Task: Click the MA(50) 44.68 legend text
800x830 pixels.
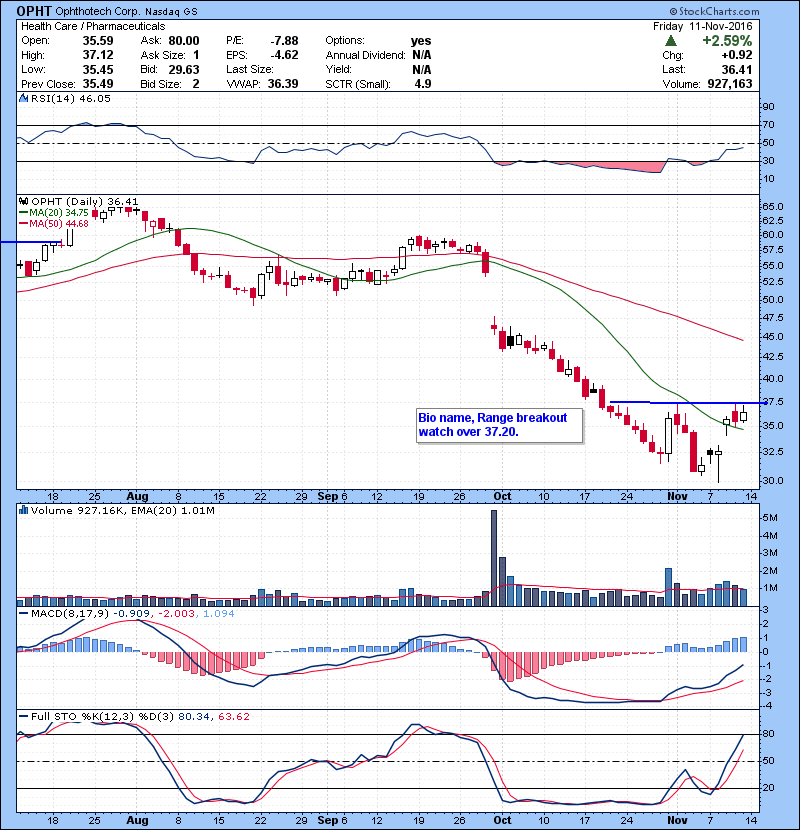Action: pos(59,223)
